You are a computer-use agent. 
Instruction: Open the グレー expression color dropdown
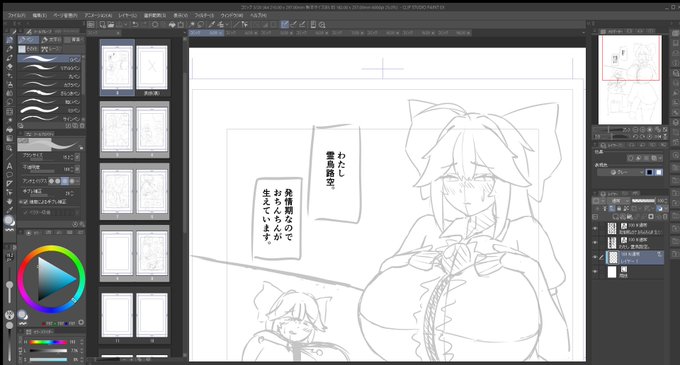620,172
